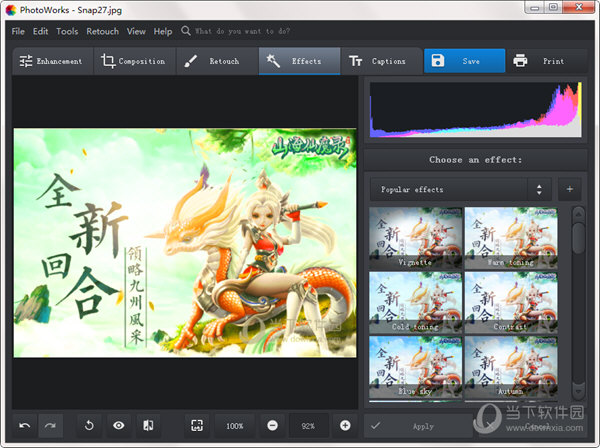Image resolution: width=600 pixels, height=448 pixels.
Task: Click the floppy disk Save icon
Action: click(438, 60)
